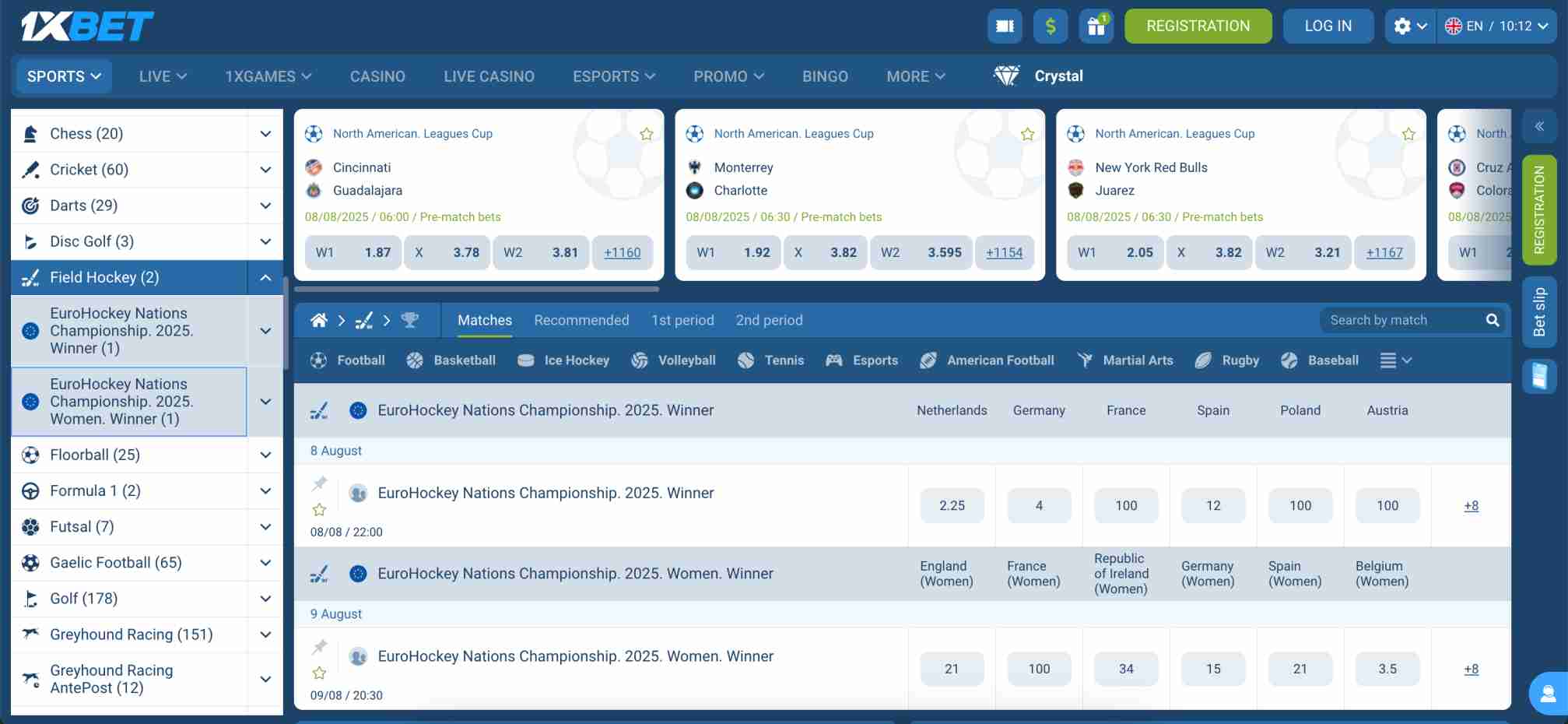
Task: Open the Crystal diamond icon
Action: pos(1006,76)
